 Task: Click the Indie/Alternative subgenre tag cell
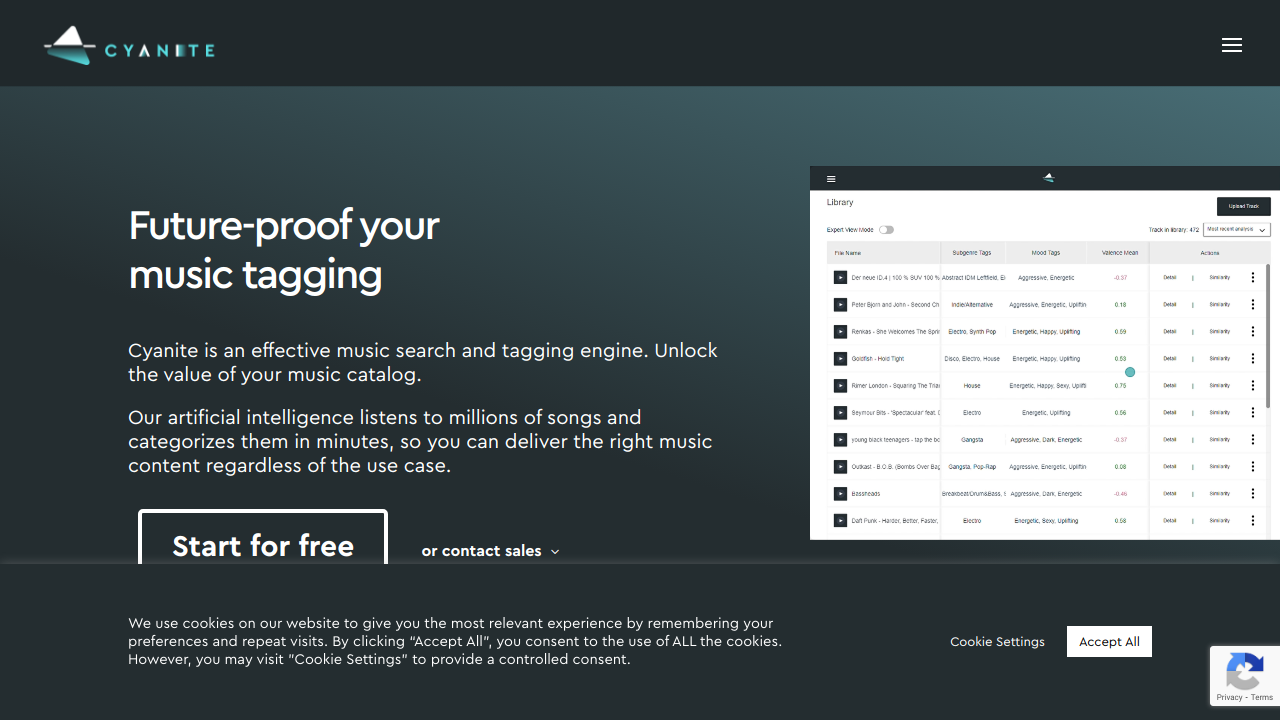coord(972,304)
